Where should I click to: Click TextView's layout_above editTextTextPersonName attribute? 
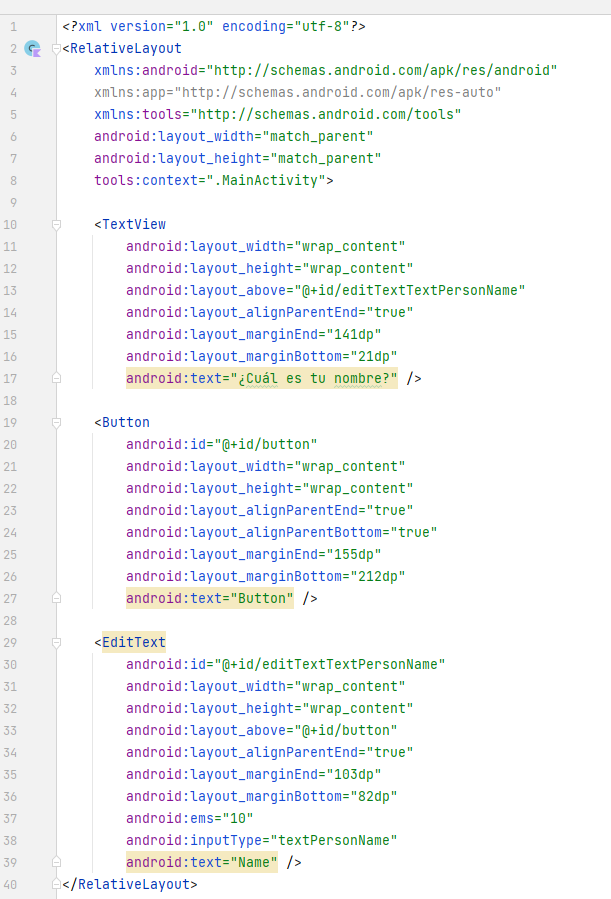326,291
